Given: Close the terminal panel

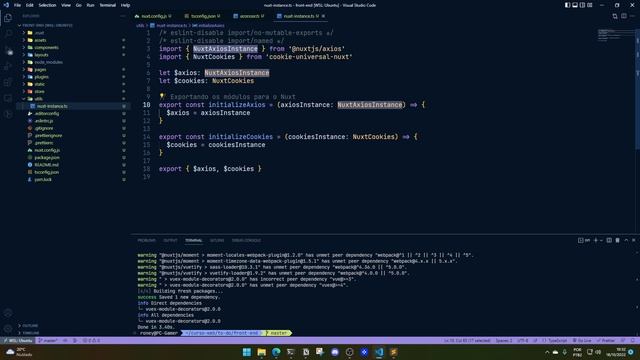Looking at the screenshot, I should tap(633, 240).
